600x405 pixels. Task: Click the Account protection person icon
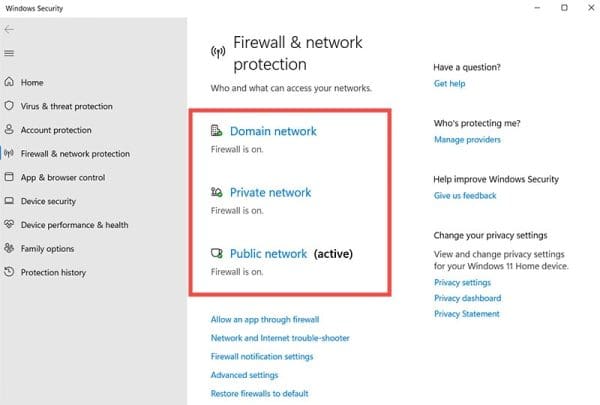(x=9, y=129)
